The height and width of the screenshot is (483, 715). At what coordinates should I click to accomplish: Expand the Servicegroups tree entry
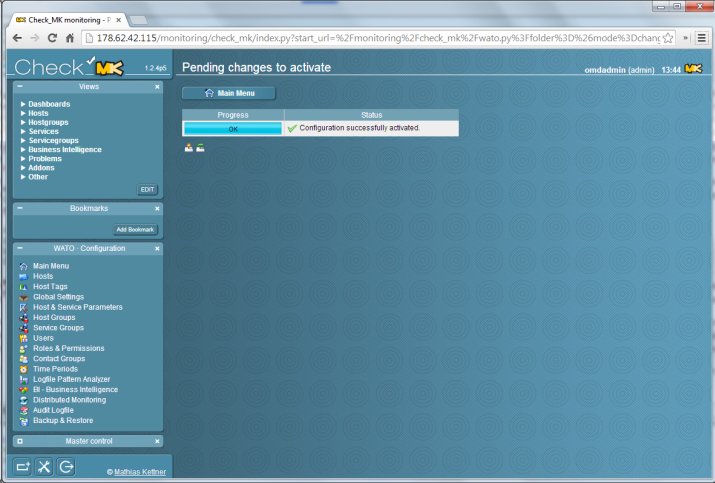point(23,140)
